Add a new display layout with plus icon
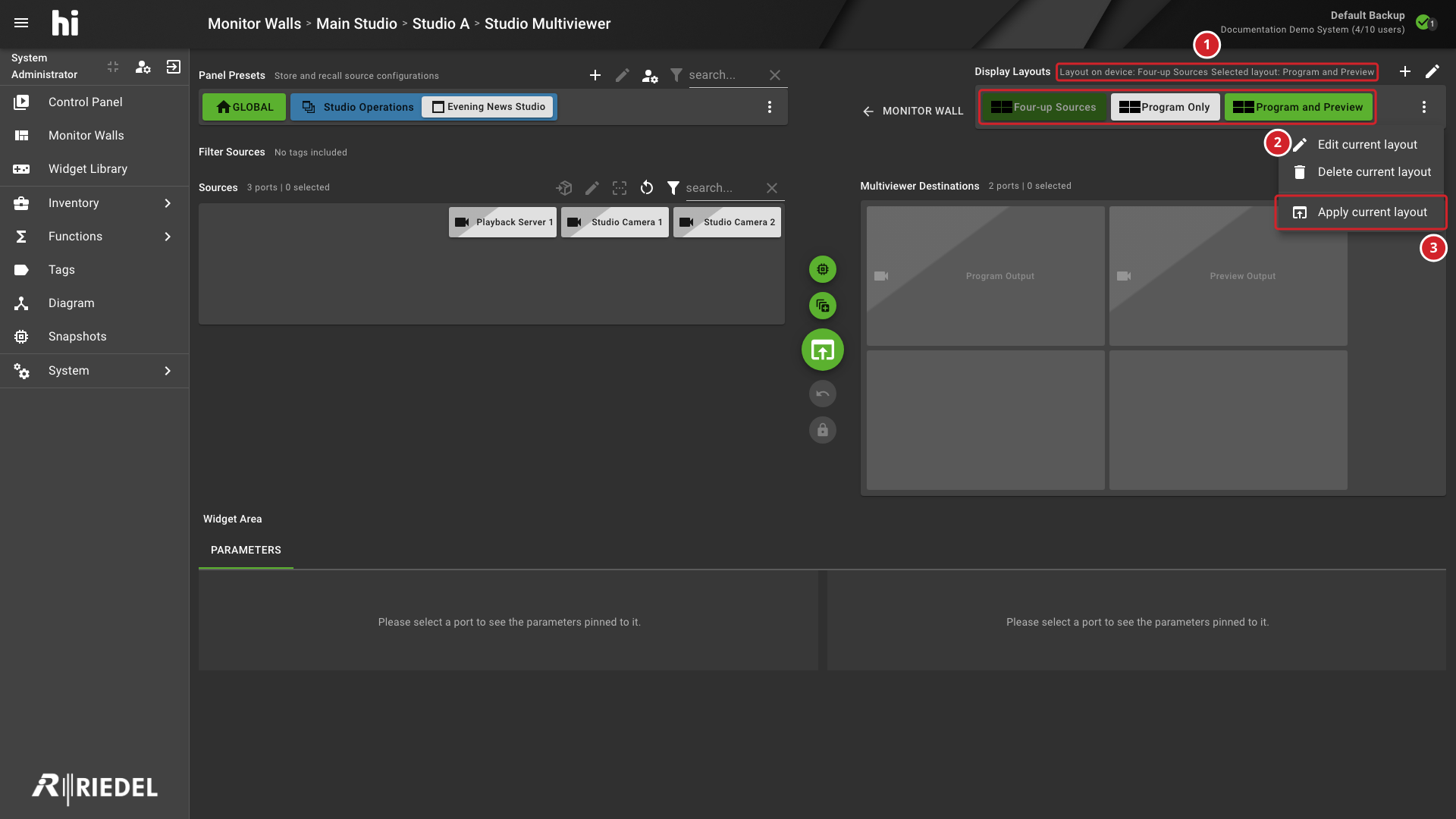This screenshot has height=819, width=1456. (1405, 71)
